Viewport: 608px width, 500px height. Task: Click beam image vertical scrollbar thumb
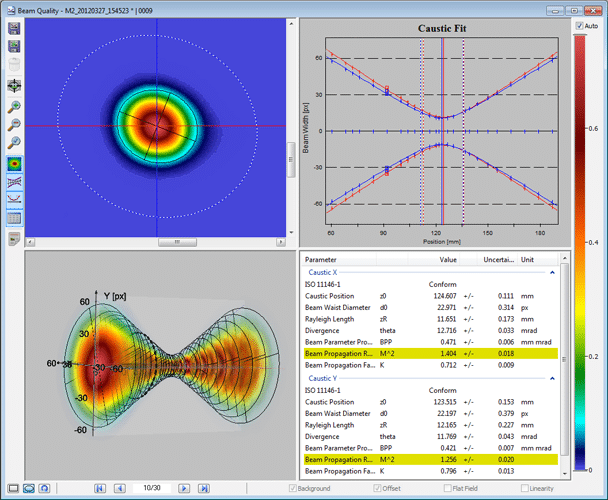click(291, 160)
